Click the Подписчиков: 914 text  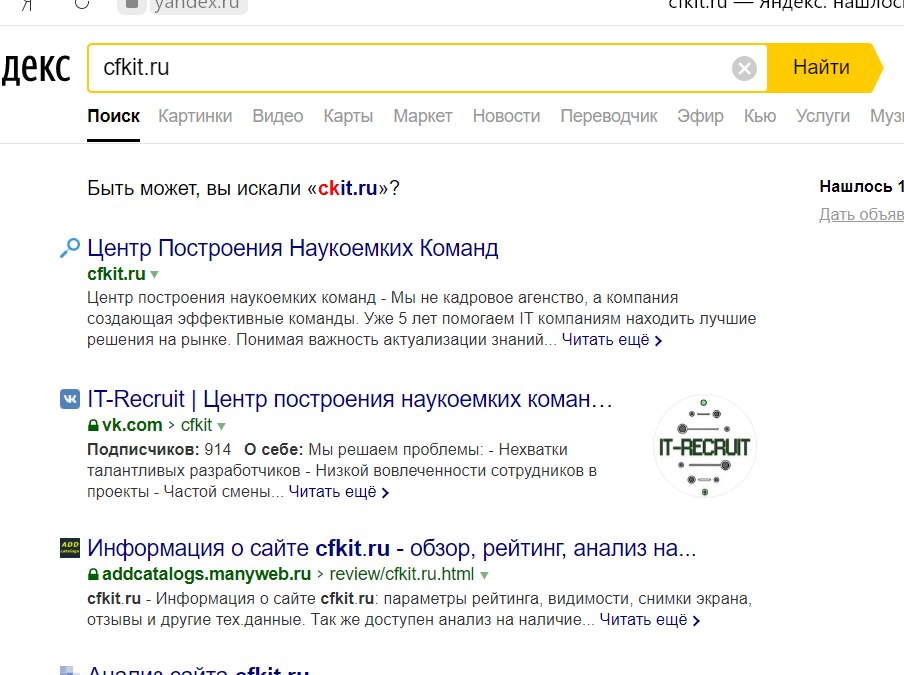tap(159, 450)
